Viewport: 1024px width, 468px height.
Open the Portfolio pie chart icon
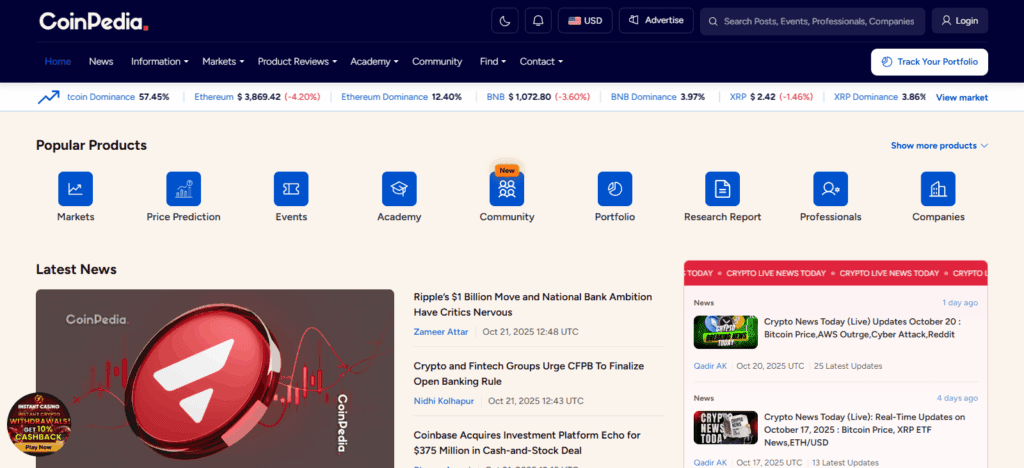pyautogui.click(x=615, y=189)
